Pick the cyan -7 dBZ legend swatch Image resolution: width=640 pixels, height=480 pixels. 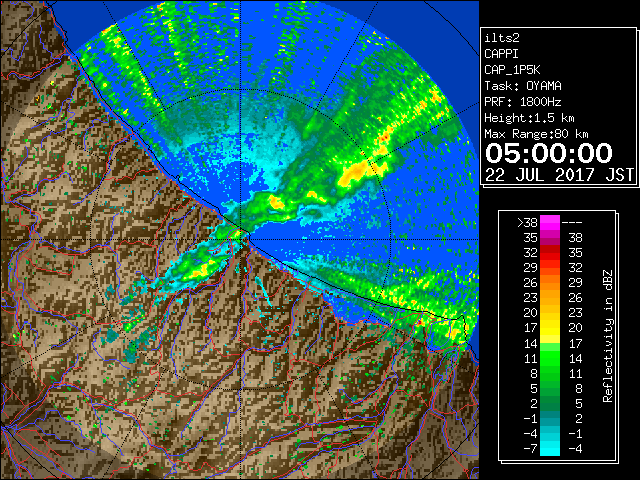[550, 449]
